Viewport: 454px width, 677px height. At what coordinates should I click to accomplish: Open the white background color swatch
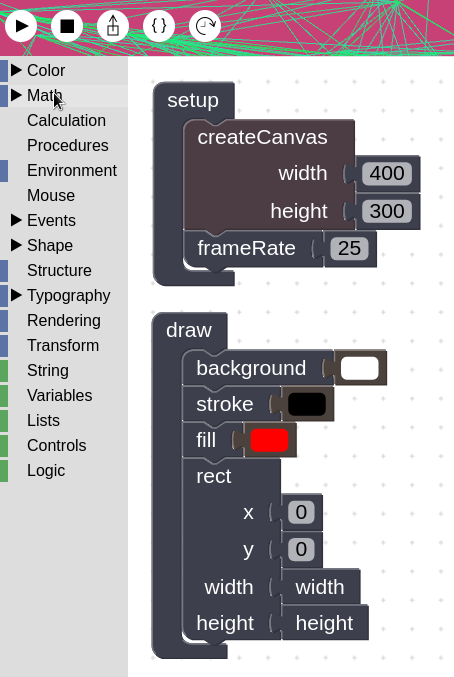[x=359, y=368]
